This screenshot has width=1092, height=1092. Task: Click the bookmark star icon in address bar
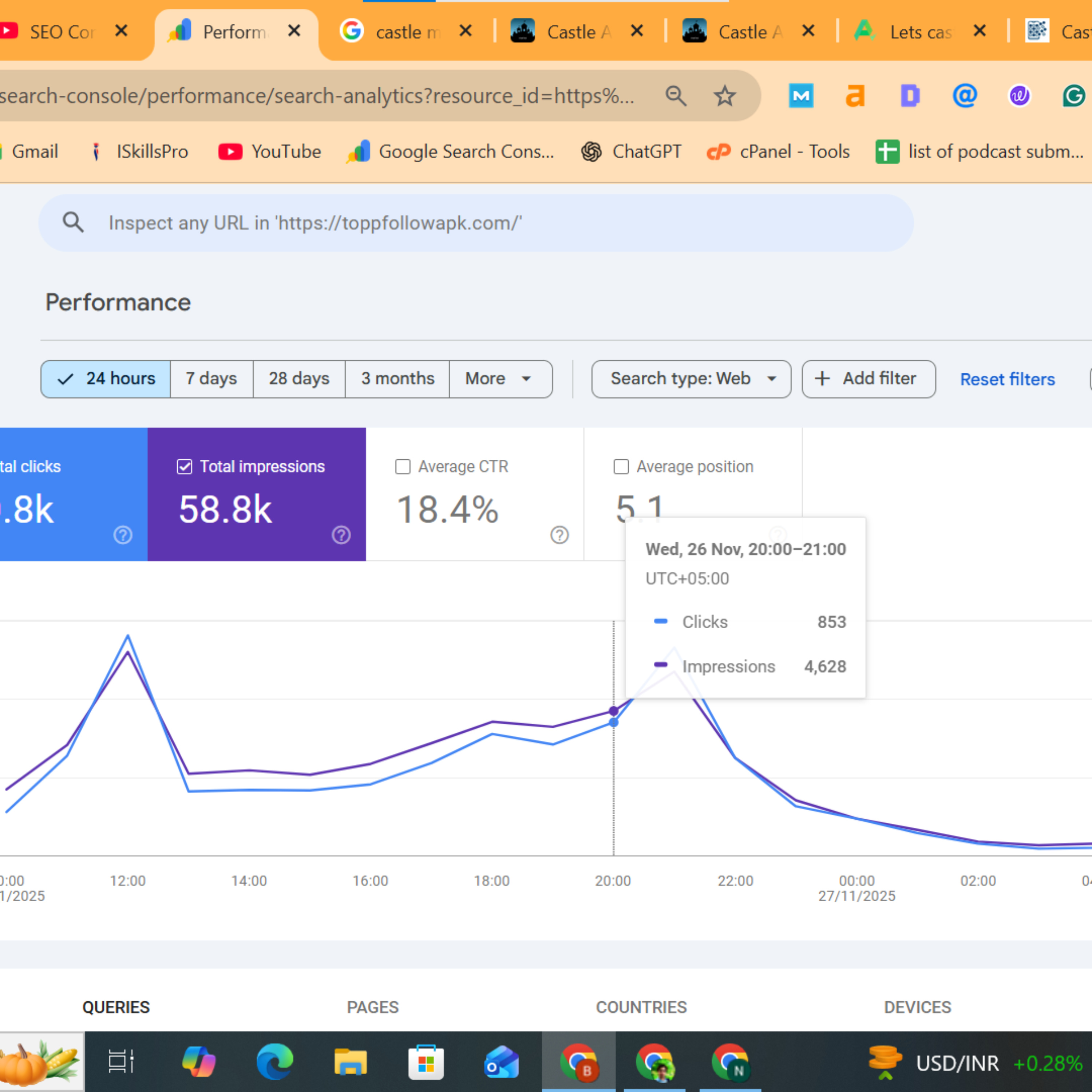point(724,96)
